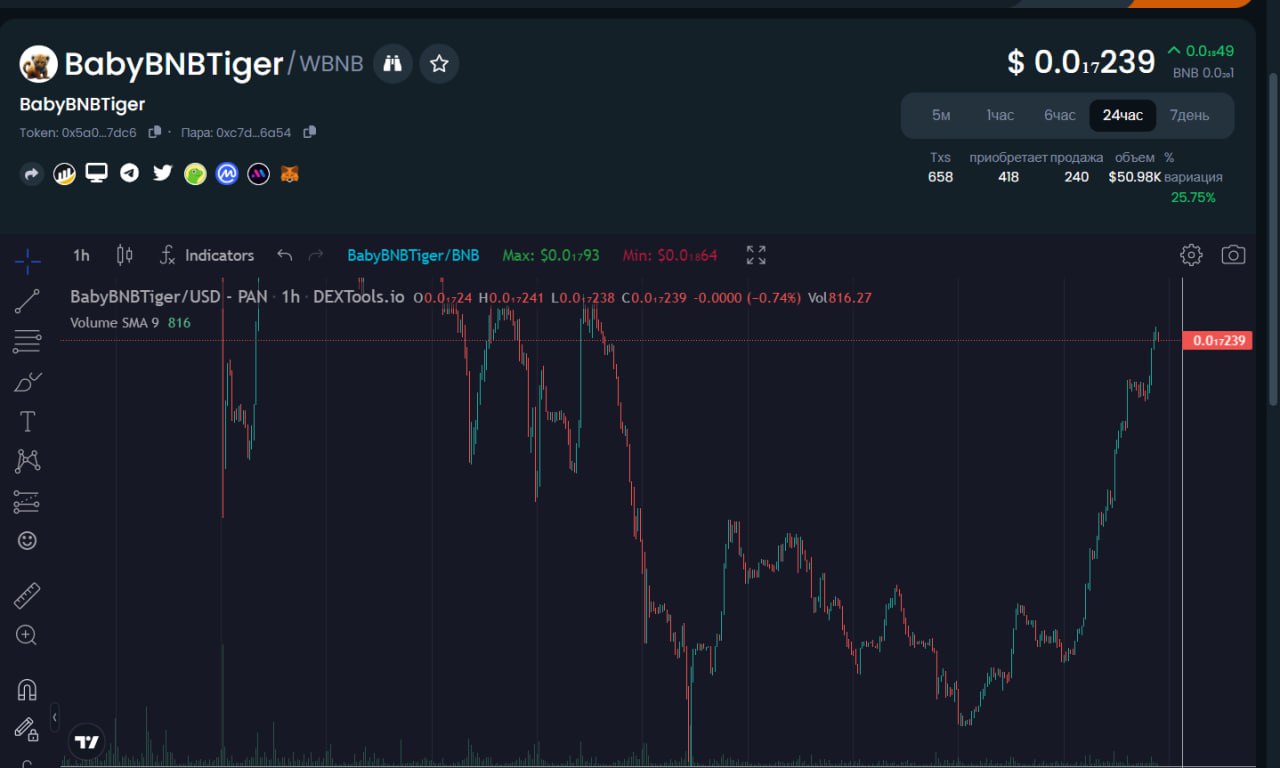This screenshot has height=768, width=1280.
Task: Open the emoji icons tool
Action: [x=27, y=540]
